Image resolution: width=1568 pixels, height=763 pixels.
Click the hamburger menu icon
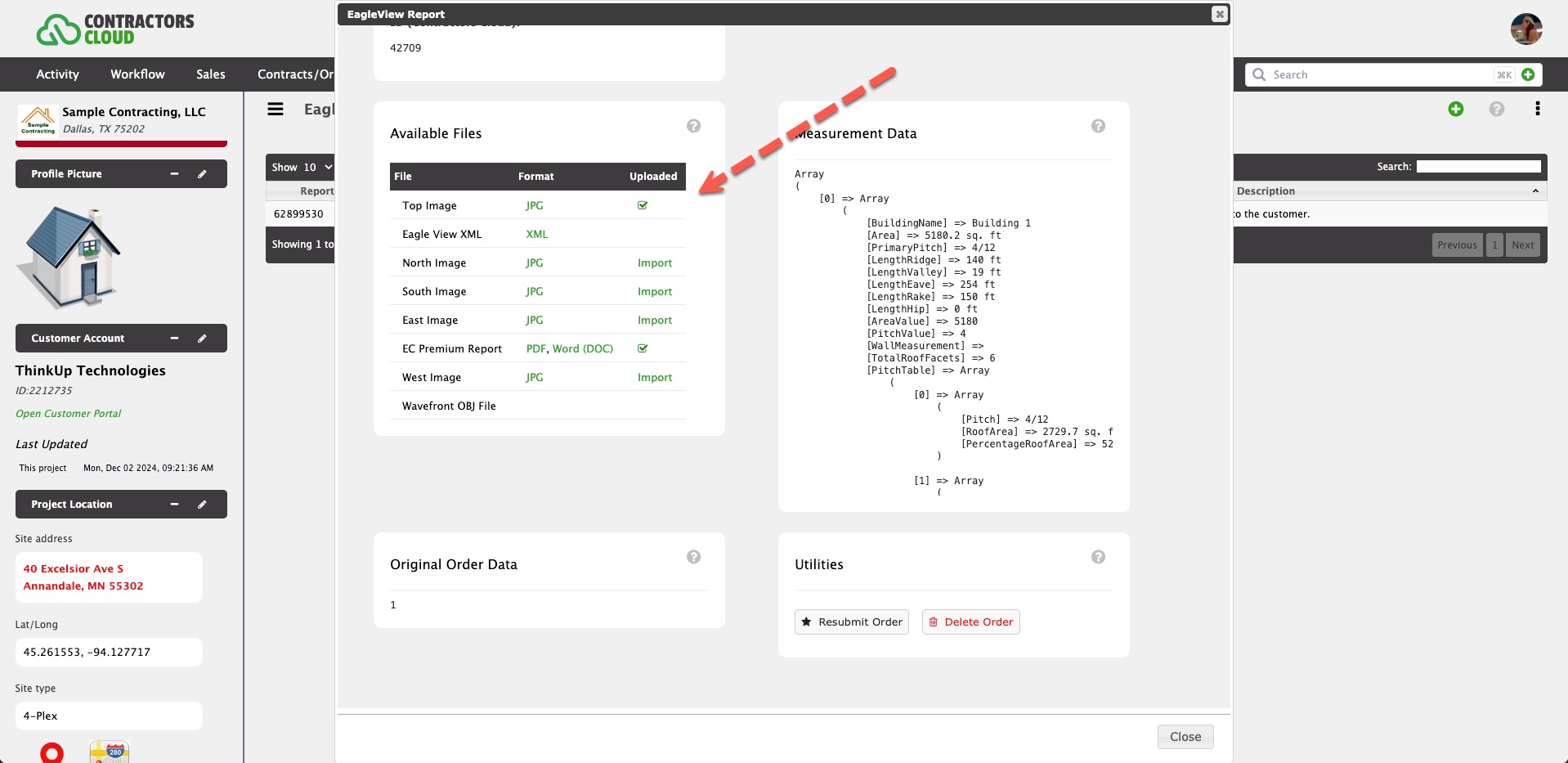click(276, 109)
